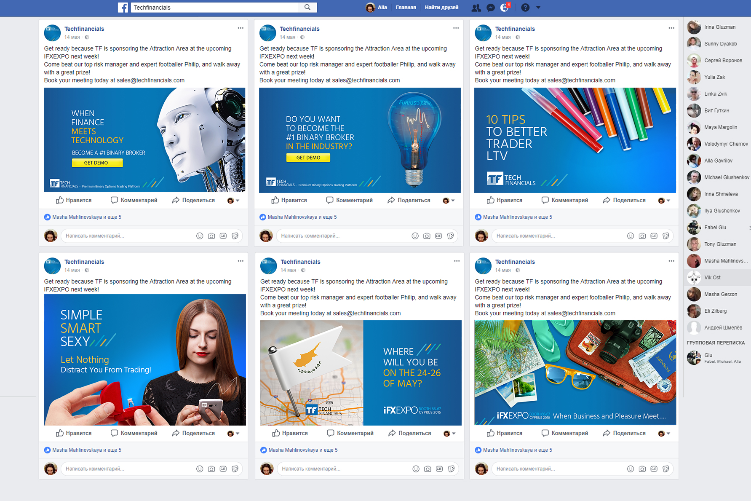Open chat with Yulia Zak
This screenshot has height=501, width=751.
pos(717,77)
